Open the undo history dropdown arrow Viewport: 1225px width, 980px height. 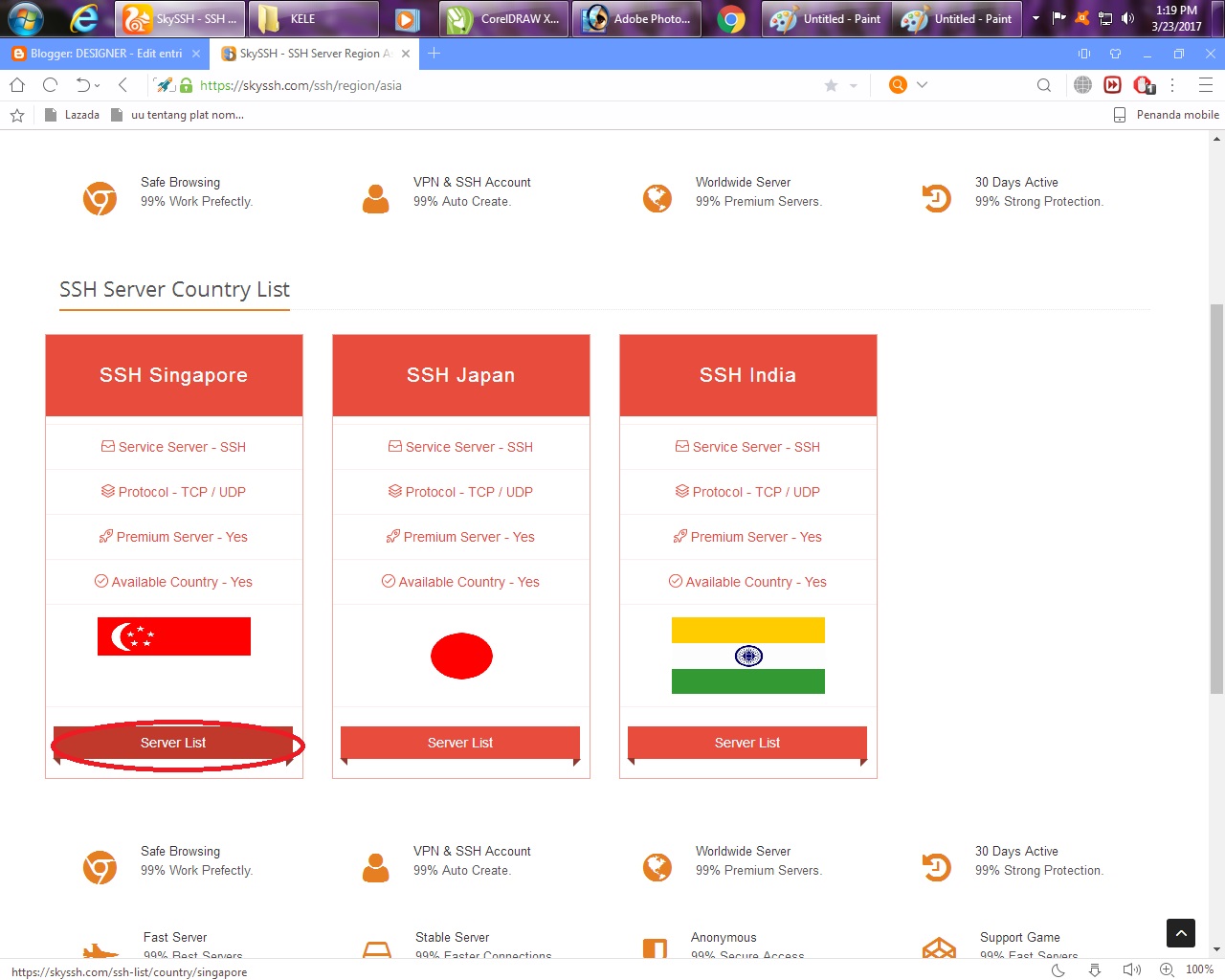coord(96,85)
